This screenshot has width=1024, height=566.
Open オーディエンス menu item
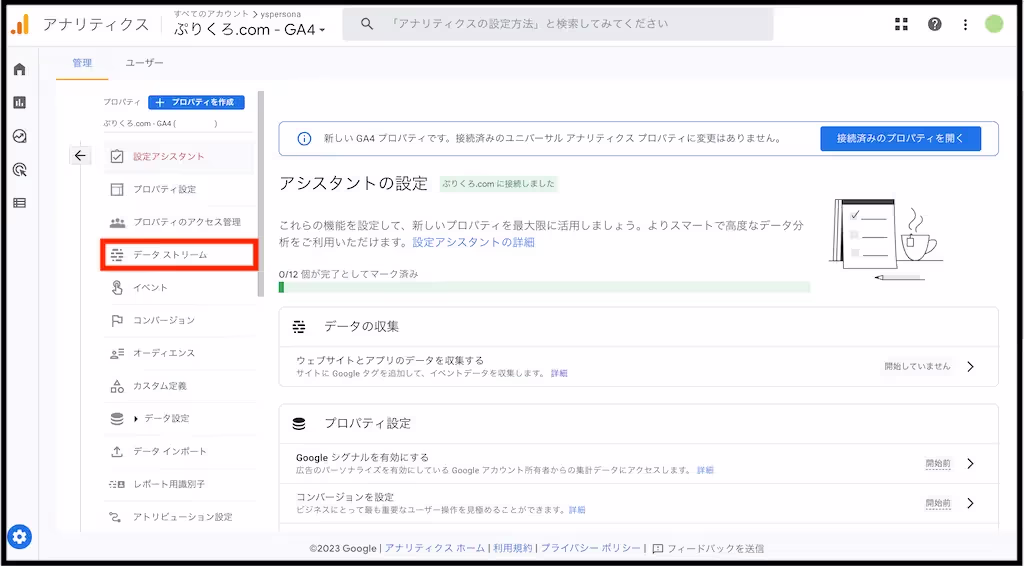pyautogui.click(x=179, y=353)
